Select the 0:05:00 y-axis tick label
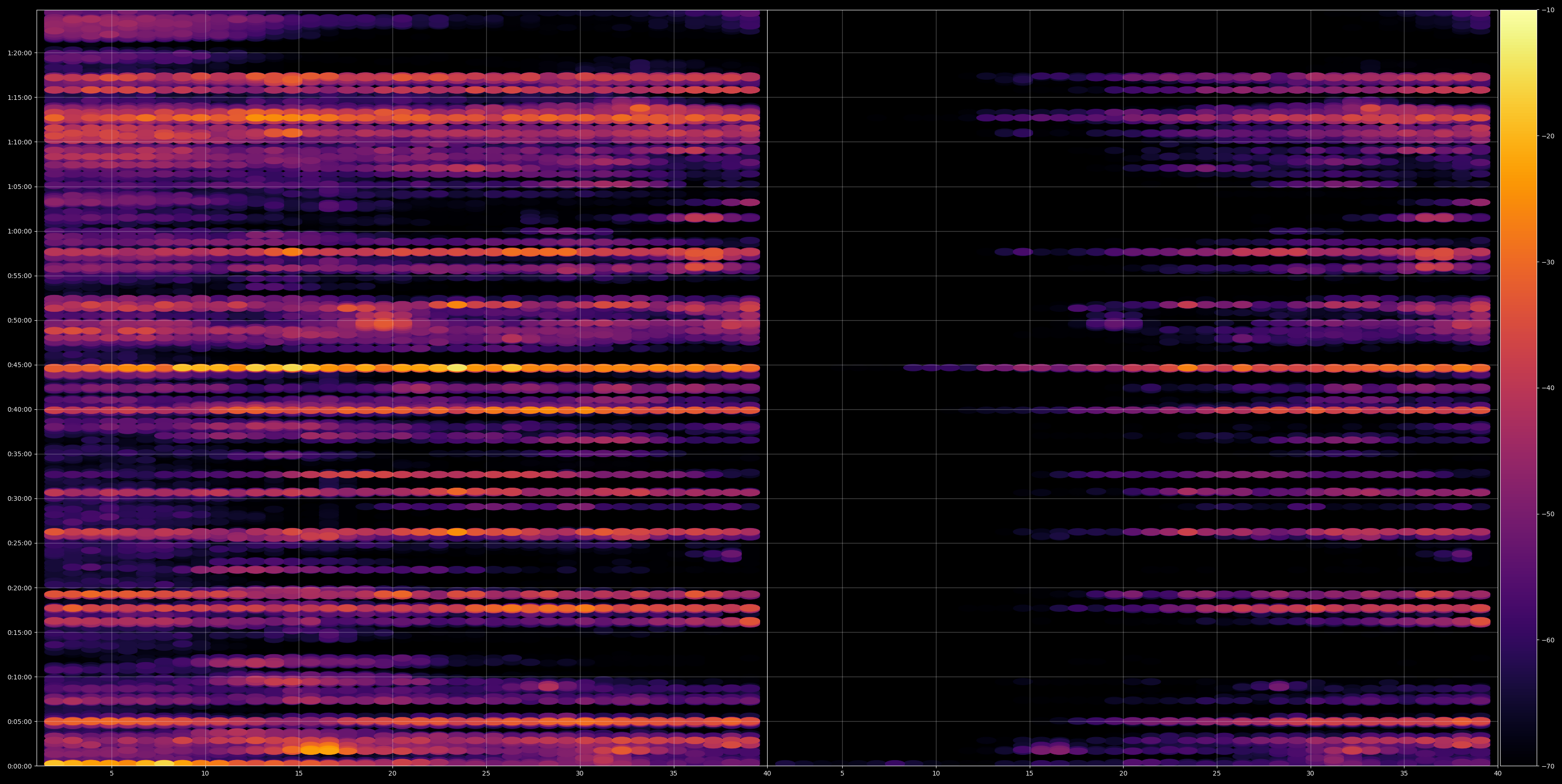The height and width of the screenshot is (784, 1562). tap(19, 722)
